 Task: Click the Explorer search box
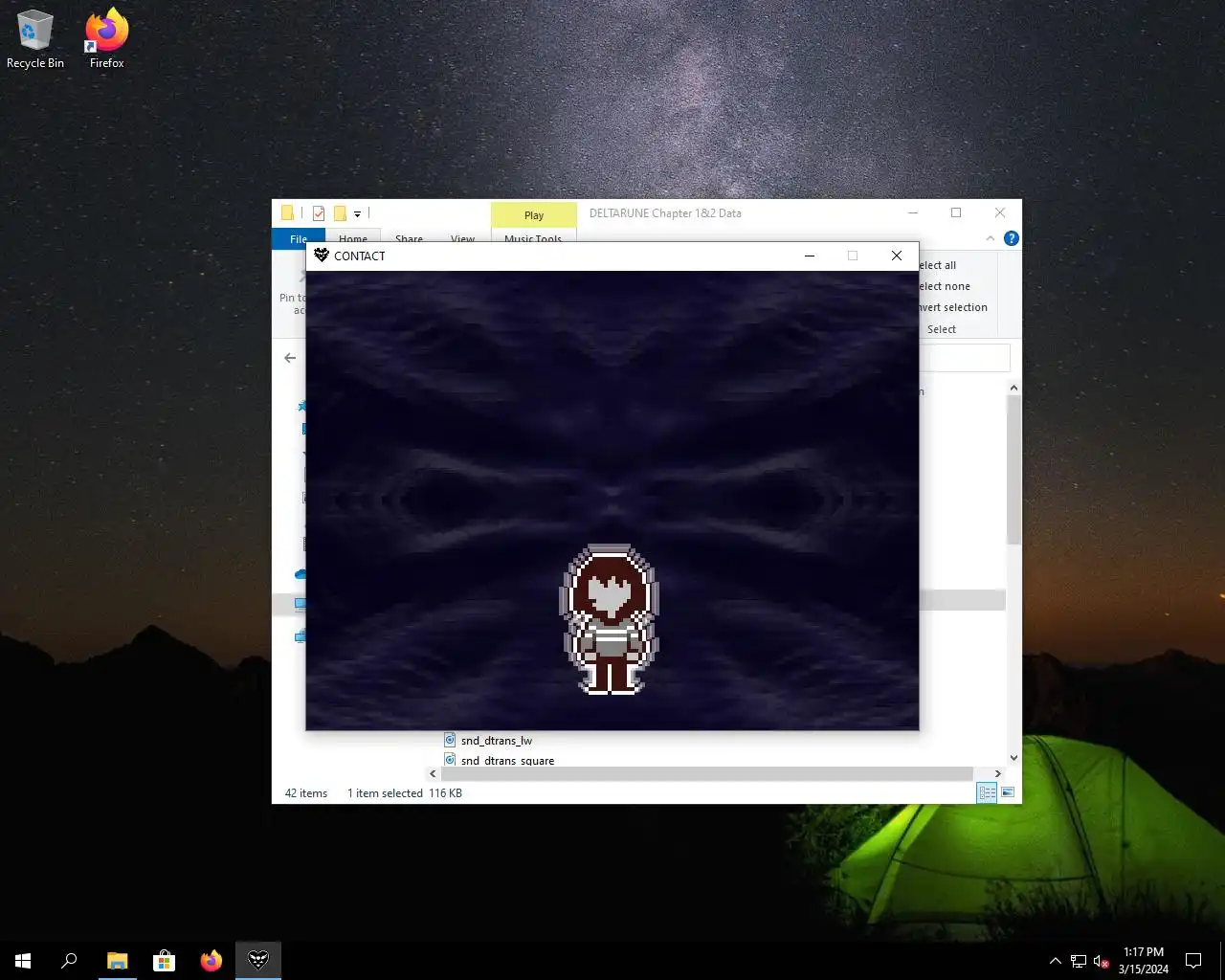pyautogui.click(x=964, y=358)
